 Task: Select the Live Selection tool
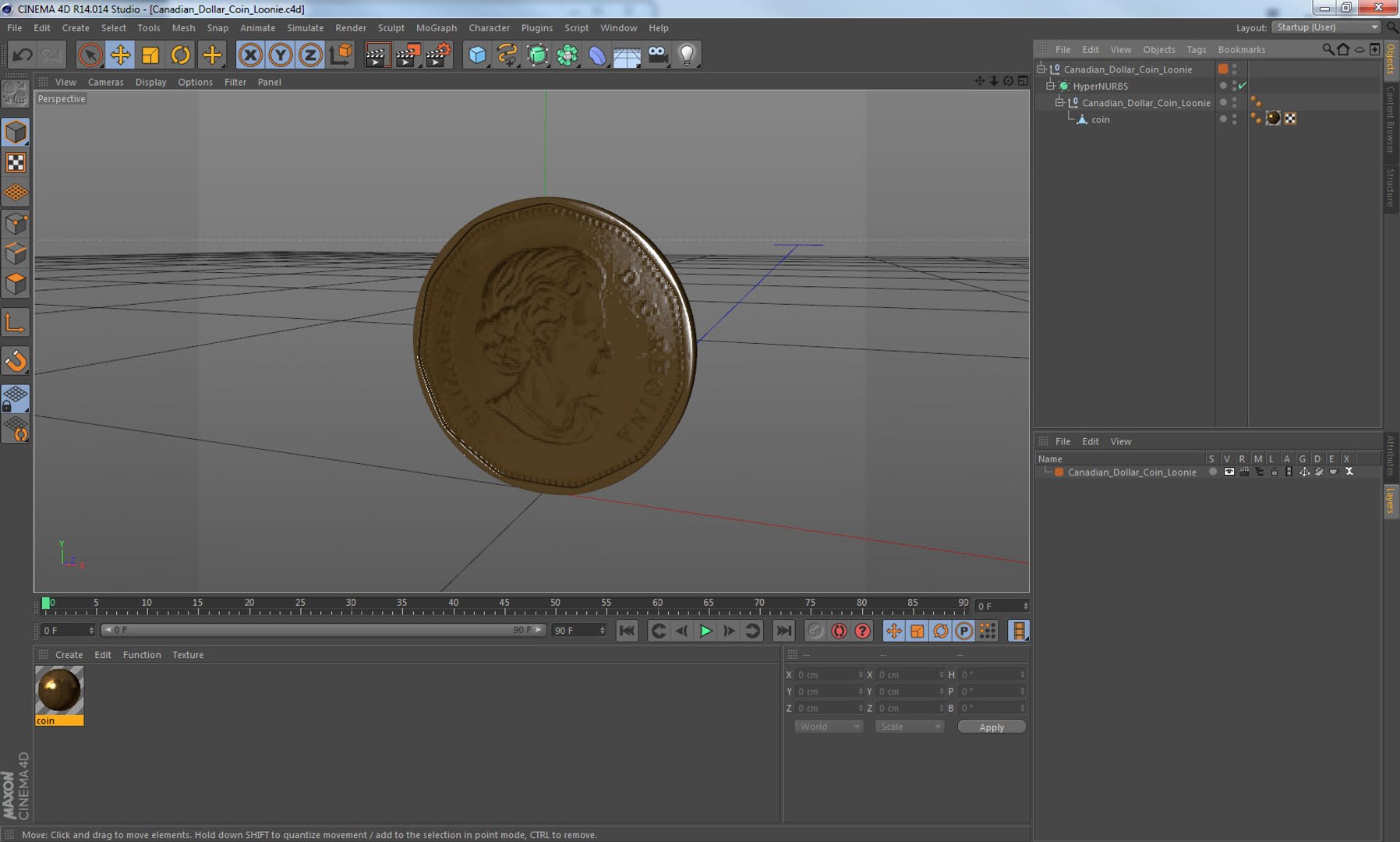coord(90,55)
